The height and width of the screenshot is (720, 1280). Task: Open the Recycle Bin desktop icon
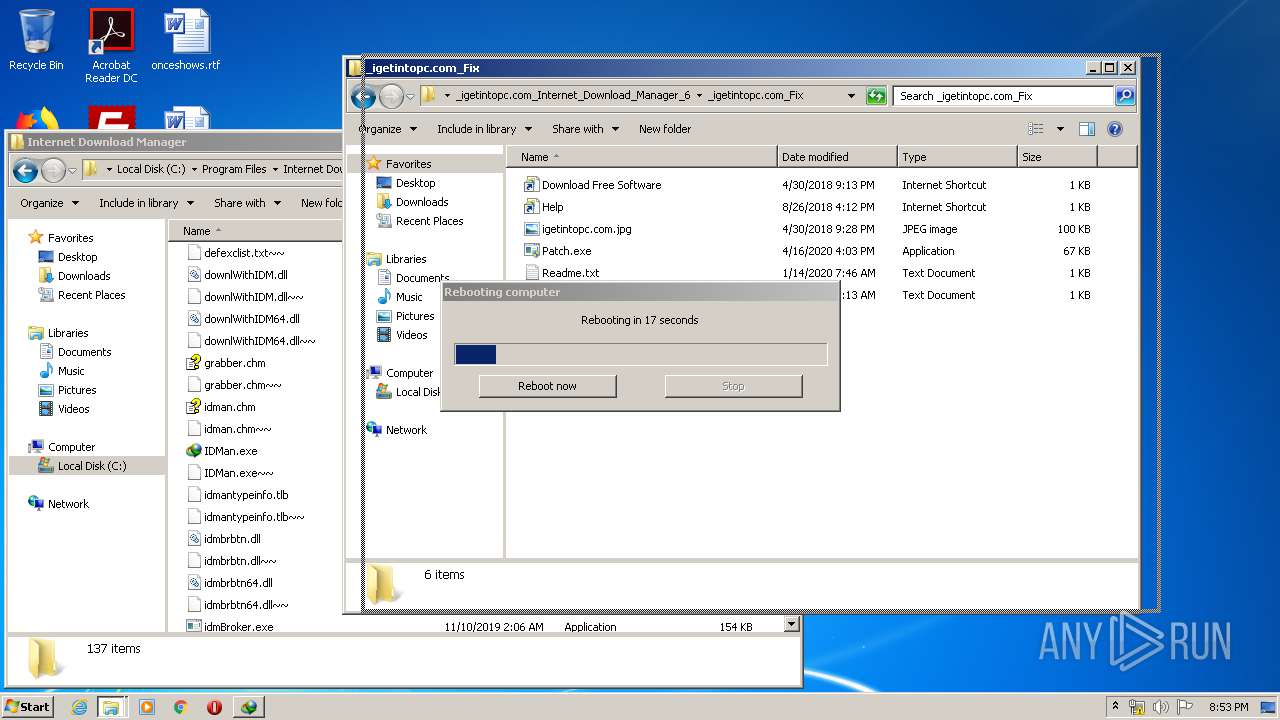pos(36,40)
